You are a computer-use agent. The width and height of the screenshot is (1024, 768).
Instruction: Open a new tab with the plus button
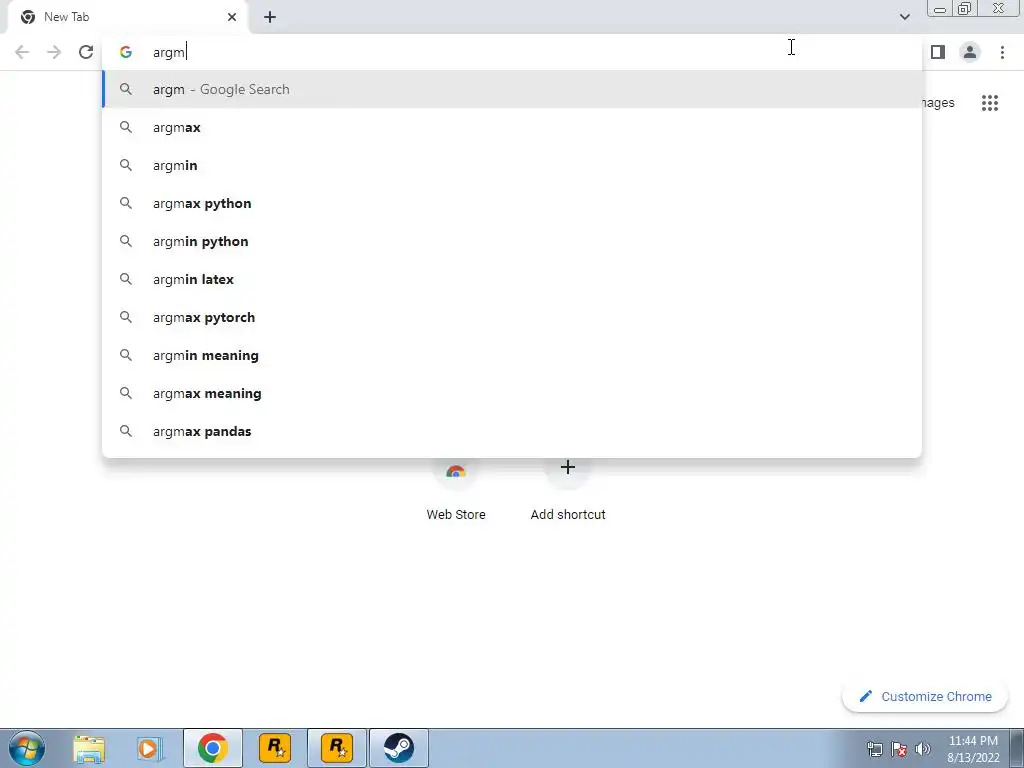coord(270,17)
